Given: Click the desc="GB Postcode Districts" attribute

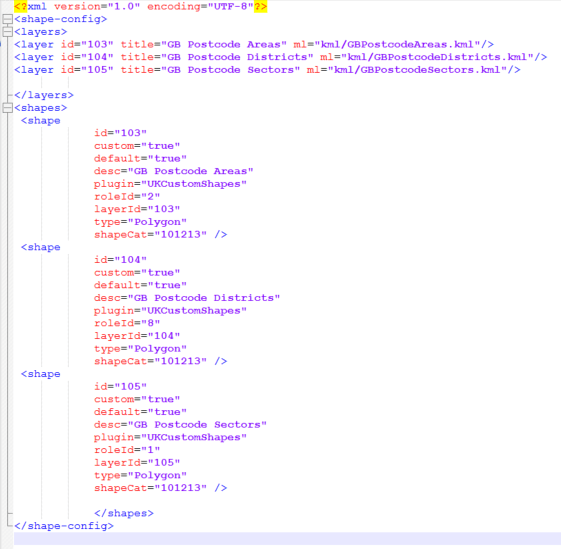Looking at the screenshot, I should [x=187, y=298].
